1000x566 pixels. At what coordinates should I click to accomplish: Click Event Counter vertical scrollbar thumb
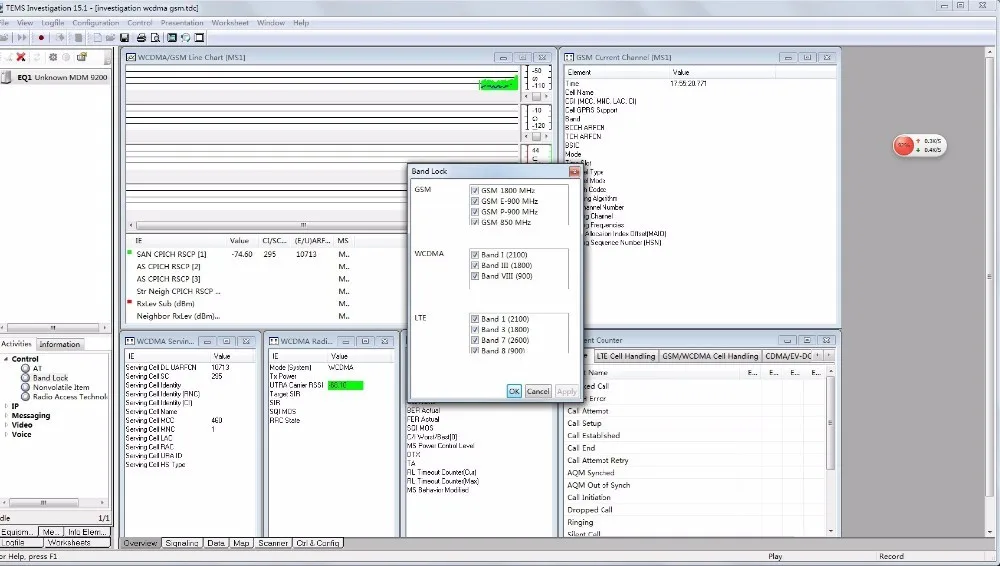click(x=830, y=422)
